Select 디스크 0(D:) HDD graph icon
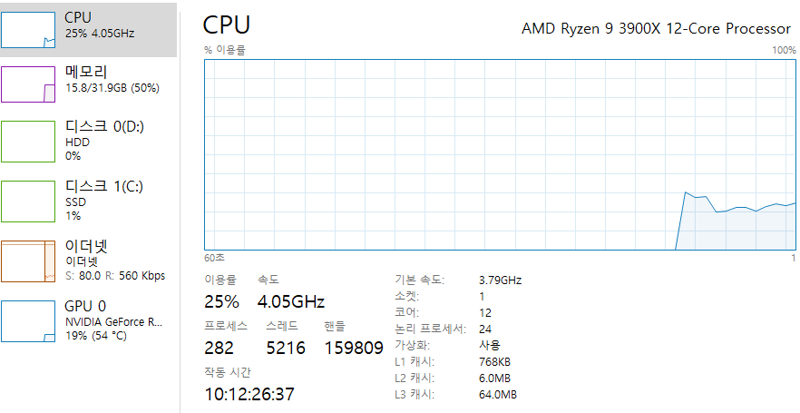 (28, 142)
